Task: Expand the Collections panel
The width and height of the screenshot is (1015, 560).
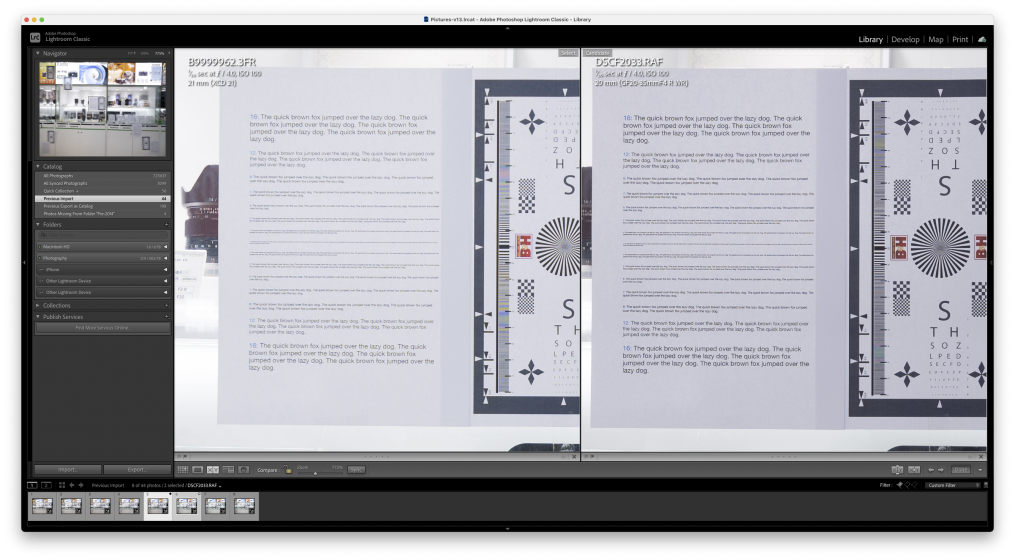Action: pyautogui.click(x=39, y=305)
